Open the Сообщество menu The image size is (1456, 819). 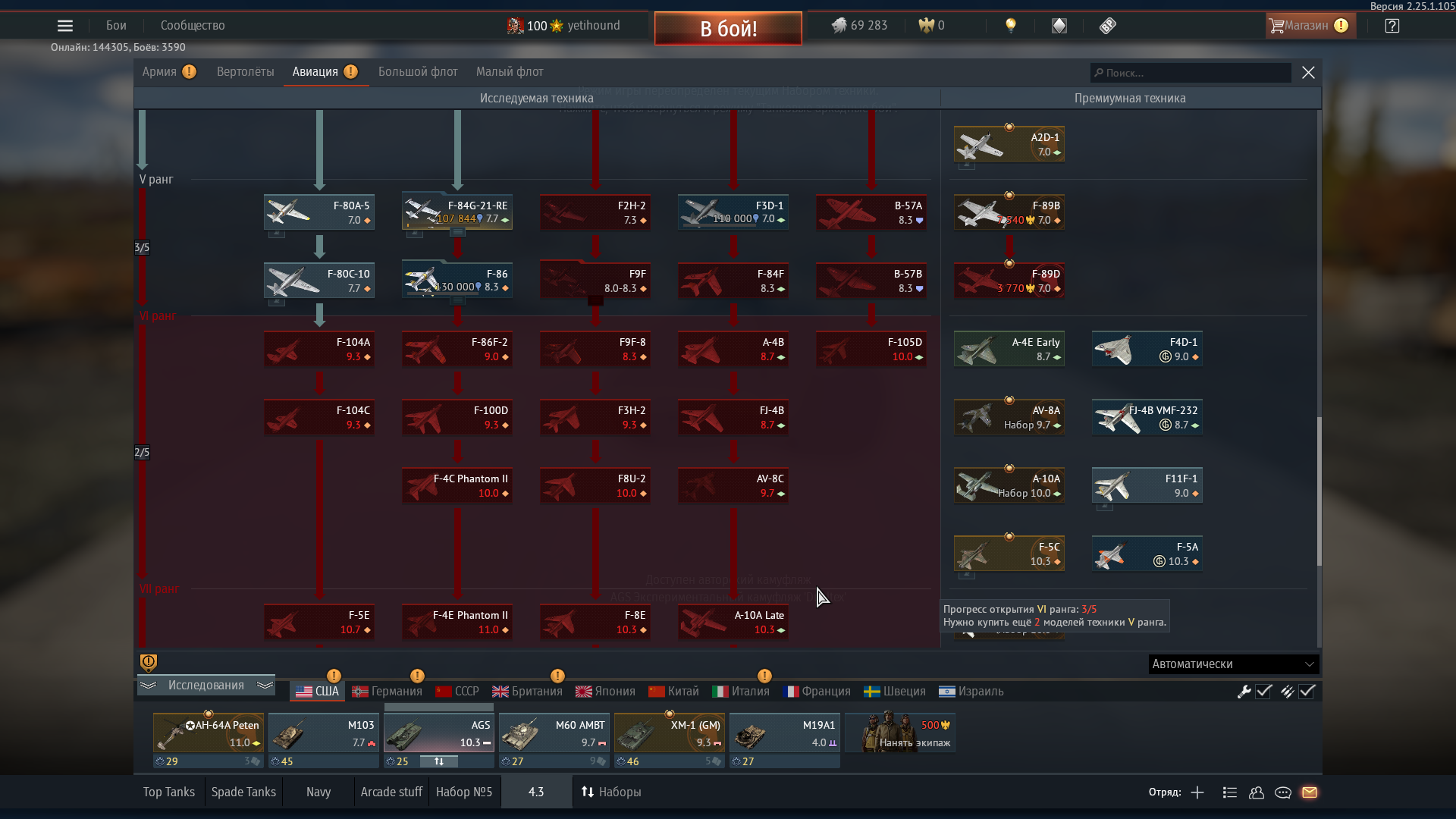point(193,26)
